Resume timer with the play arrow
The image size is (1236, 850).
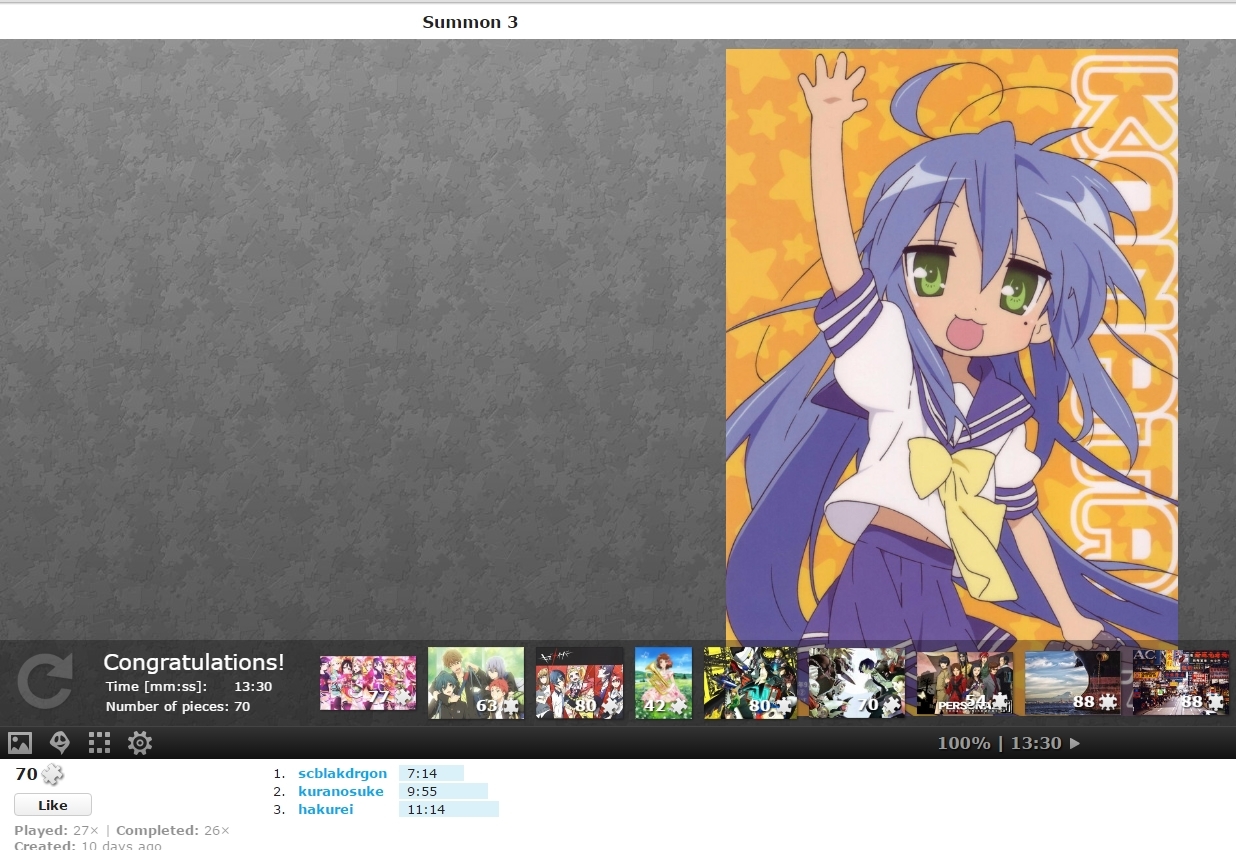click(1075, 743)
